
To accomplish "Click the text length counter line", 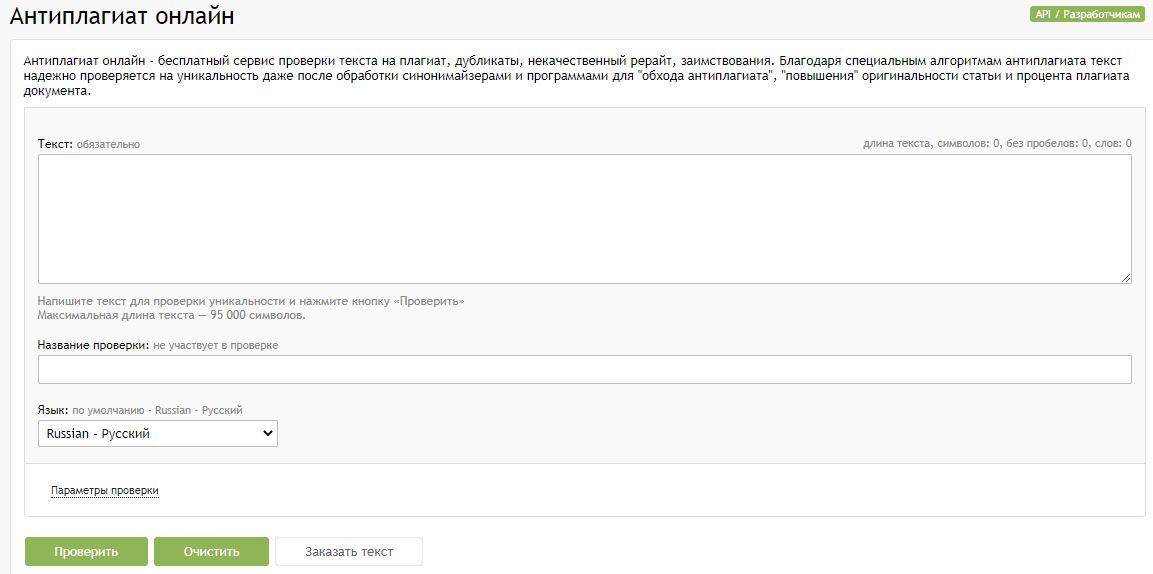I will tap(997, 144).
